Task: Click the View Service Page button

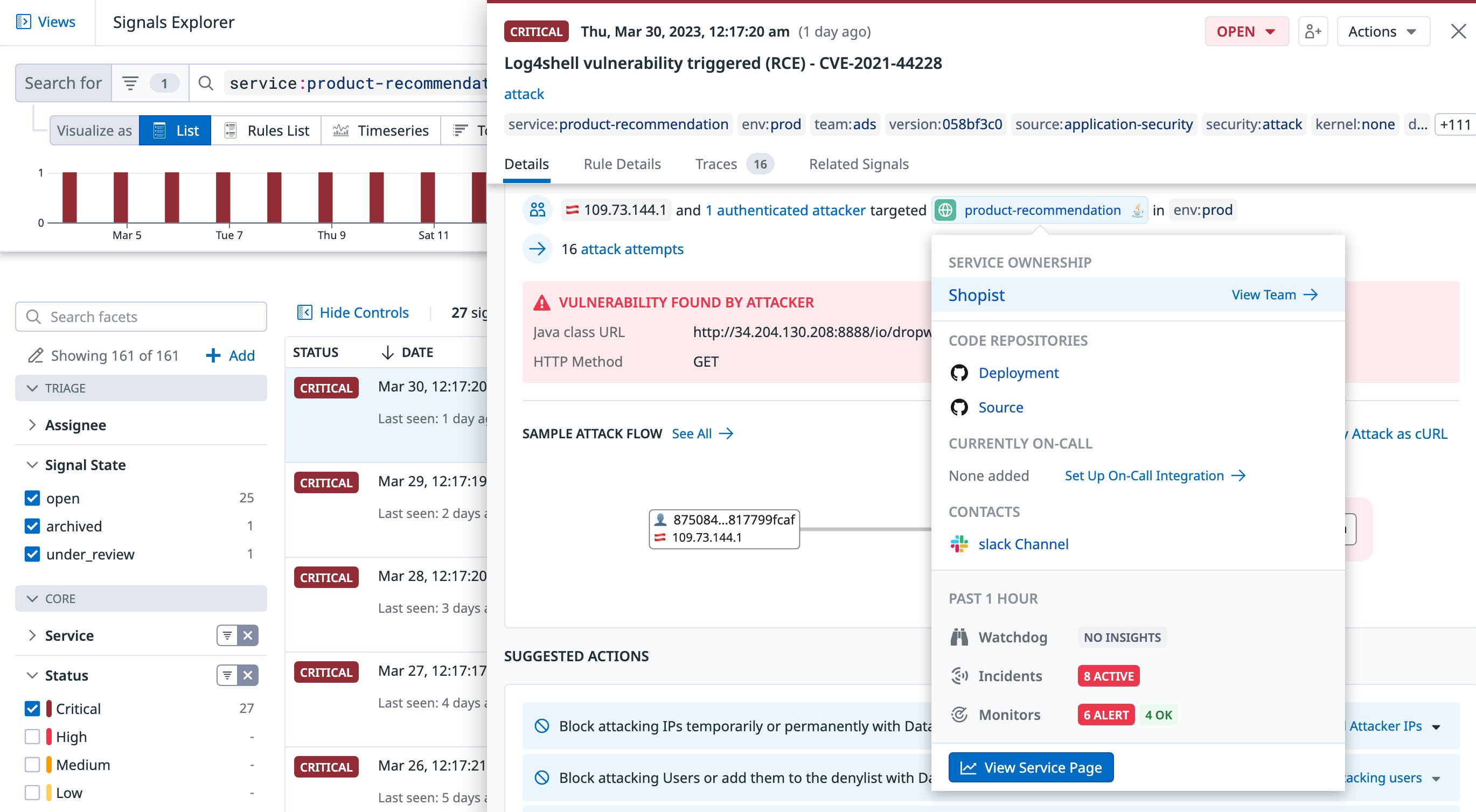Action: pyautogui.click(x=1030, y=767)
